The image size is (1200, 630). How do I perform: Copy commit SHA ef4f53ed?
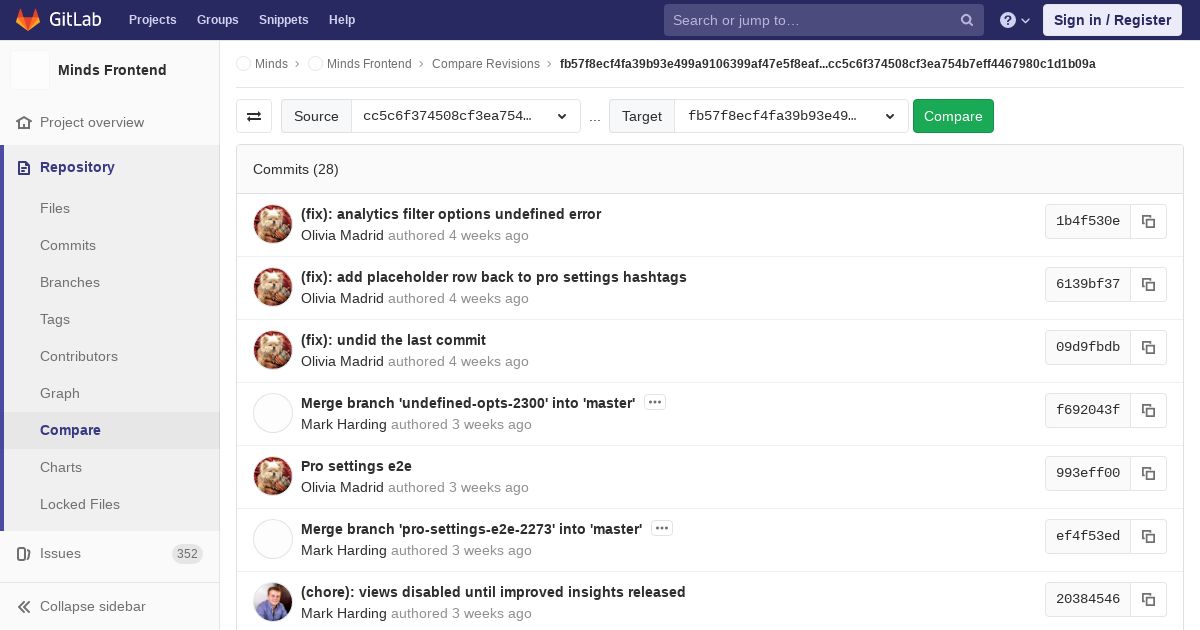tap(1148, 536)
